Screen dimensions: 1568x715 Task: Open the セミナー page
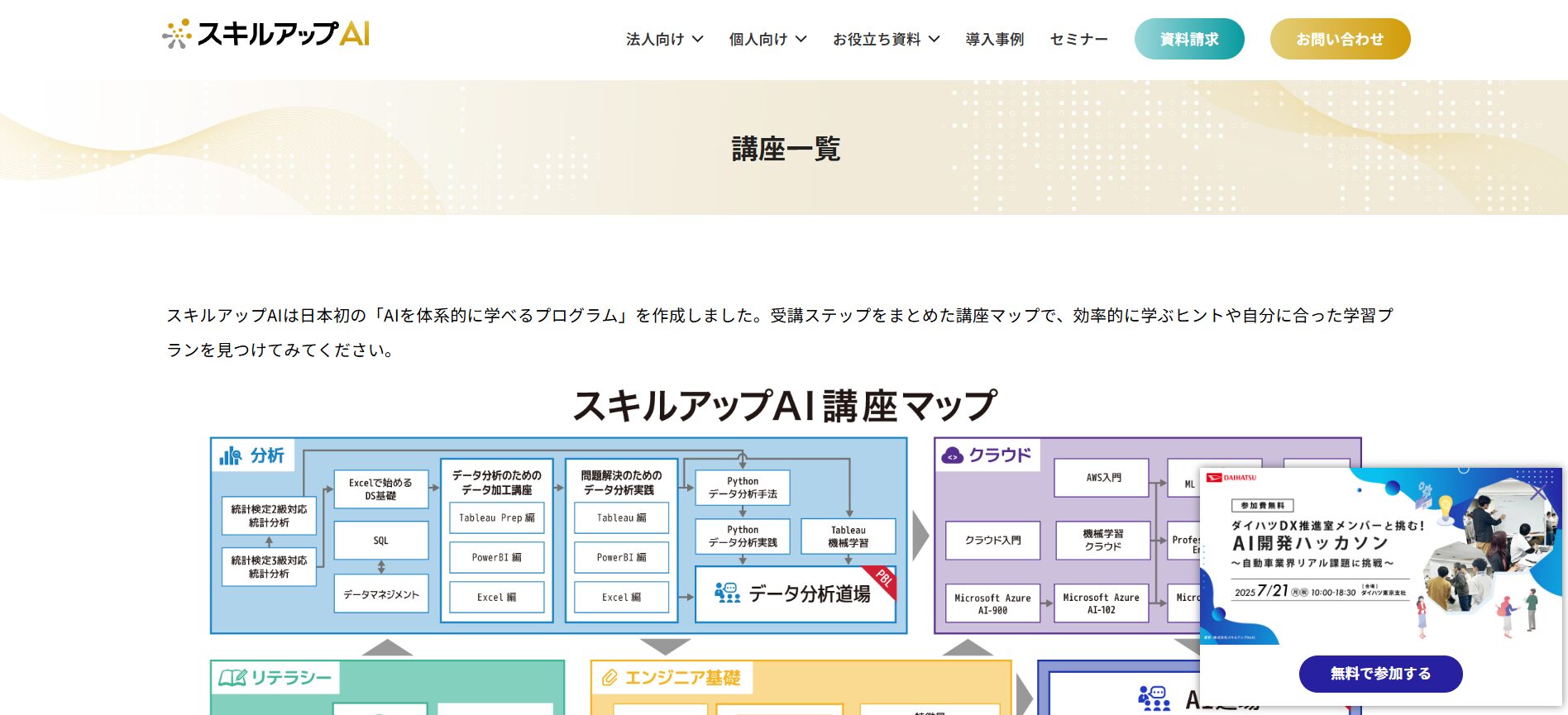pos(1078,39)
